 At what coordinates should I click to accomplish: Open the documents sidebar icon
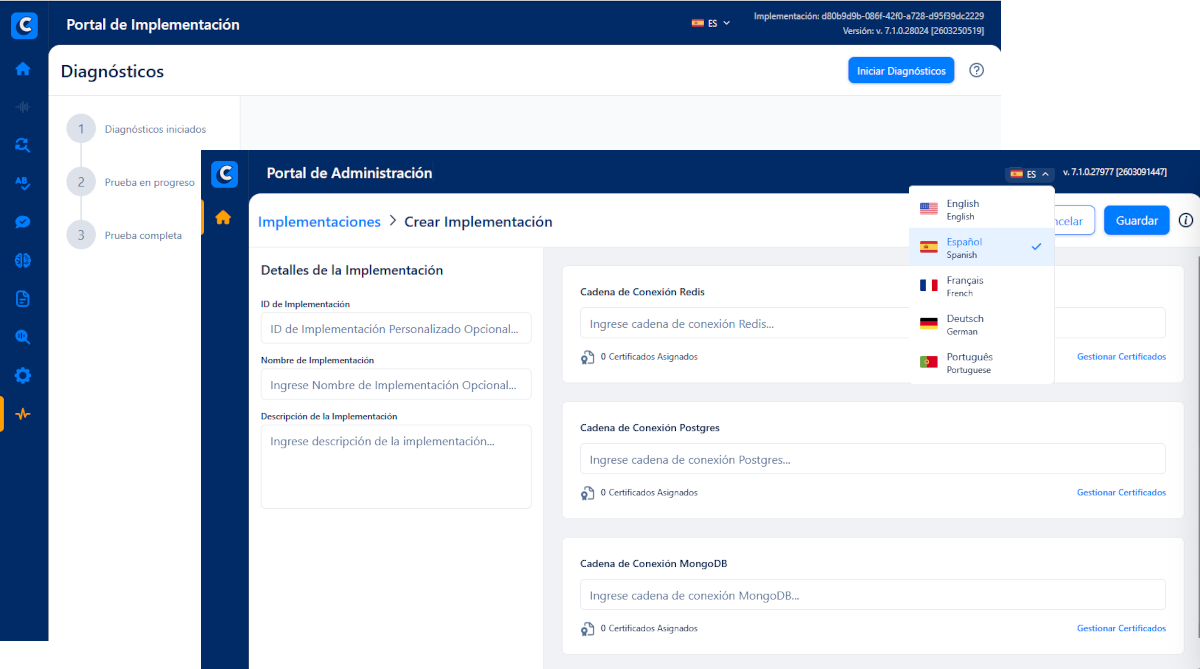(x=23, y=298)
